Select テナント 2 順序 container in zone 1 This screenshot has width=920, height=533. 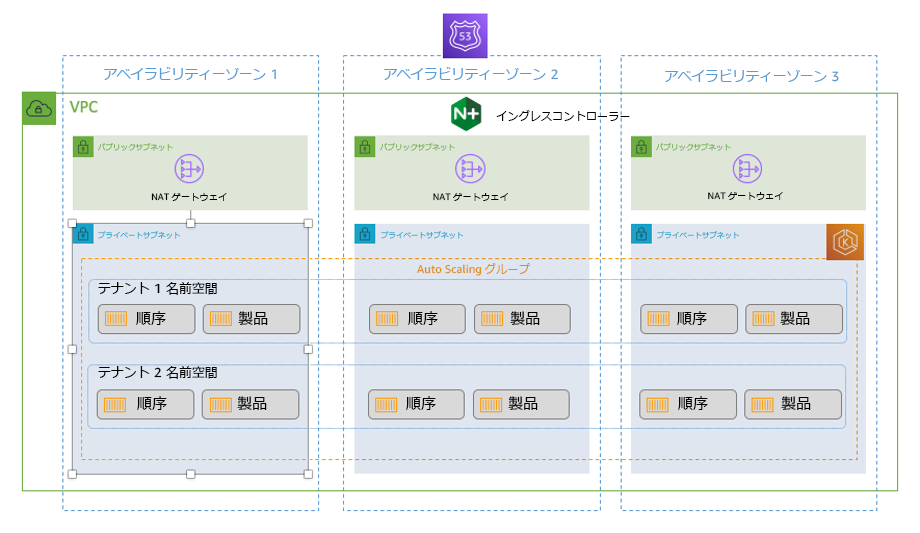146,404
